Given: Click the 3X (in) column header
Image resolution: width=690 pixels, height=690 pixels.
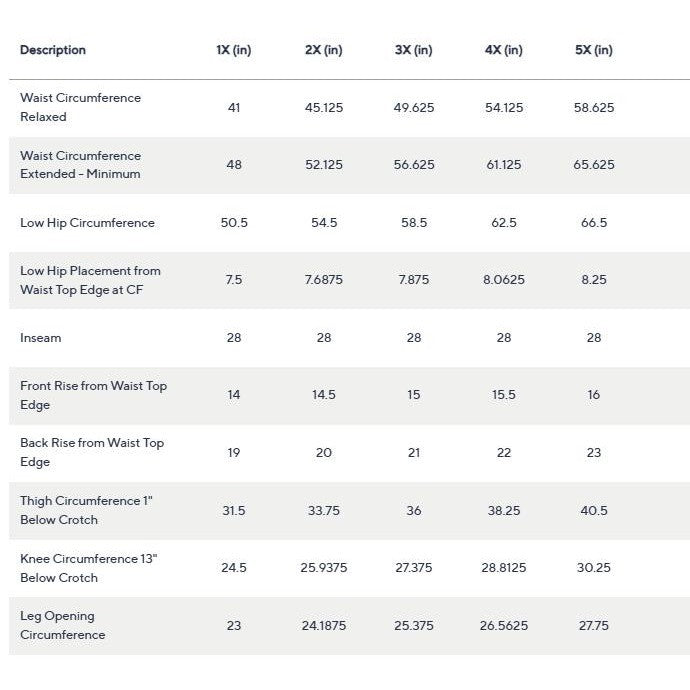Looking at the screenshot, I should point(414,50).
